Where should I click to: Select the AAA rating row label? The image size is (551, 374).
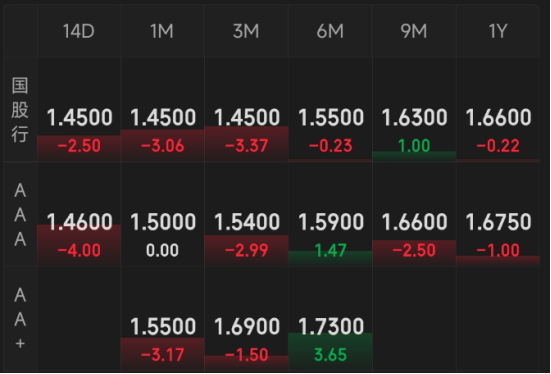click(x=20, y=214)
